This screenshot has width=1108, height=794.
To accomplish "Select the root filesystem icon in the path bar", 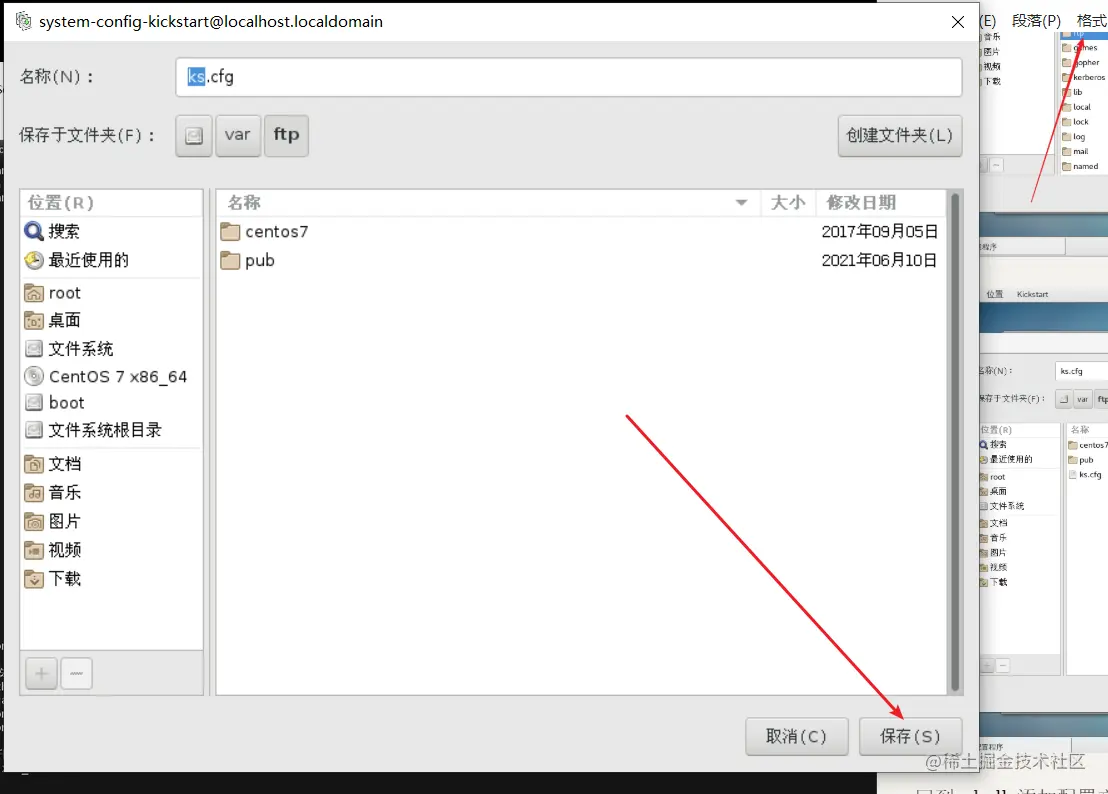I will point(192,135).
